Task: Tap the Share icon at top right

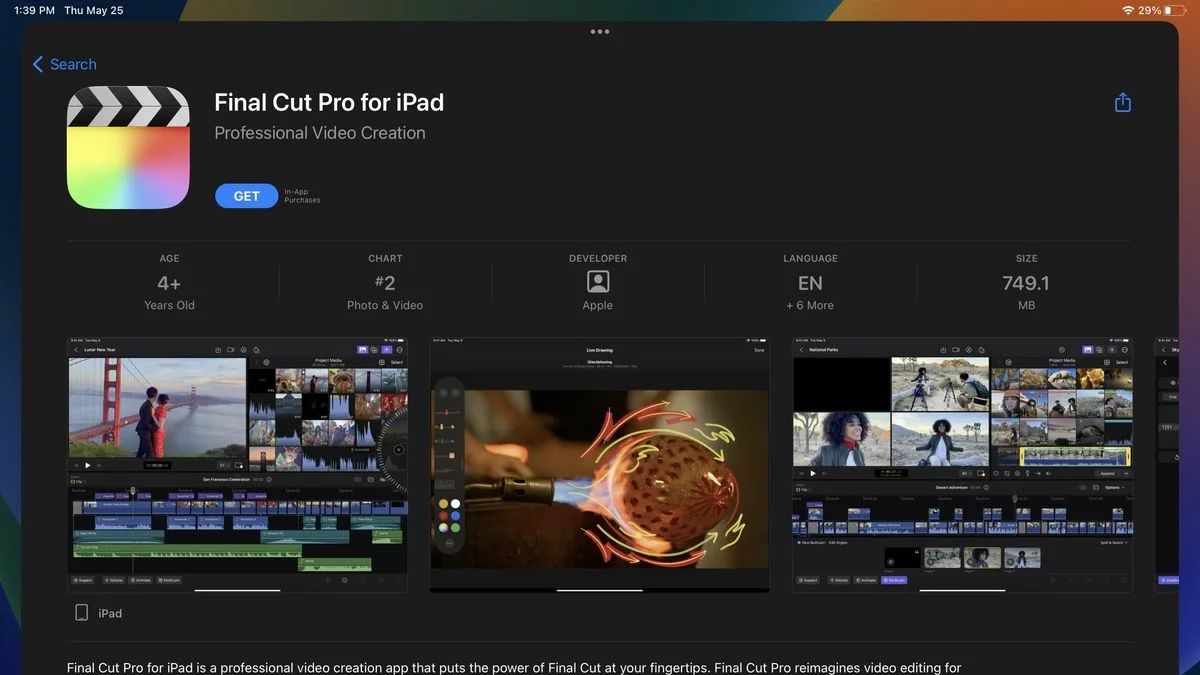Action: click(x=1122, y=102)
